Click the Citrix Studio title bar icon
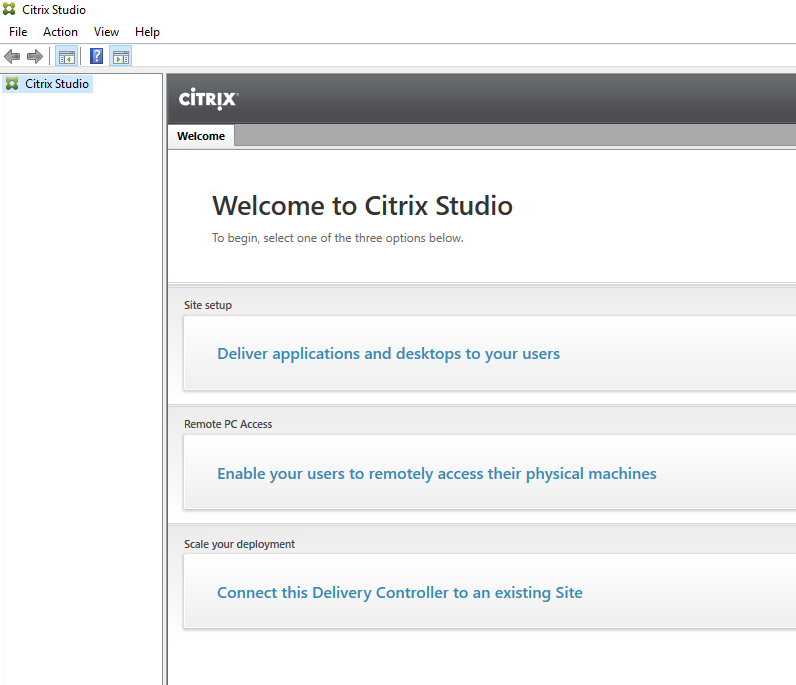Image resolution: width=796 pixels, height=685 pixels. tap(9, 9)
